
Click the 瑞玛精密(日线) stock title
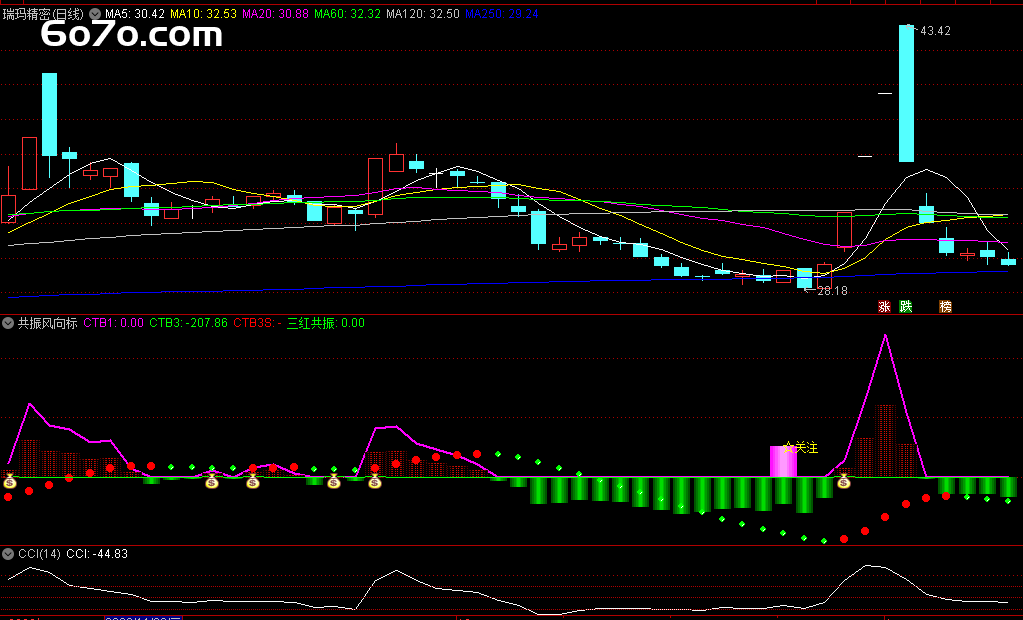click(43, 14)
